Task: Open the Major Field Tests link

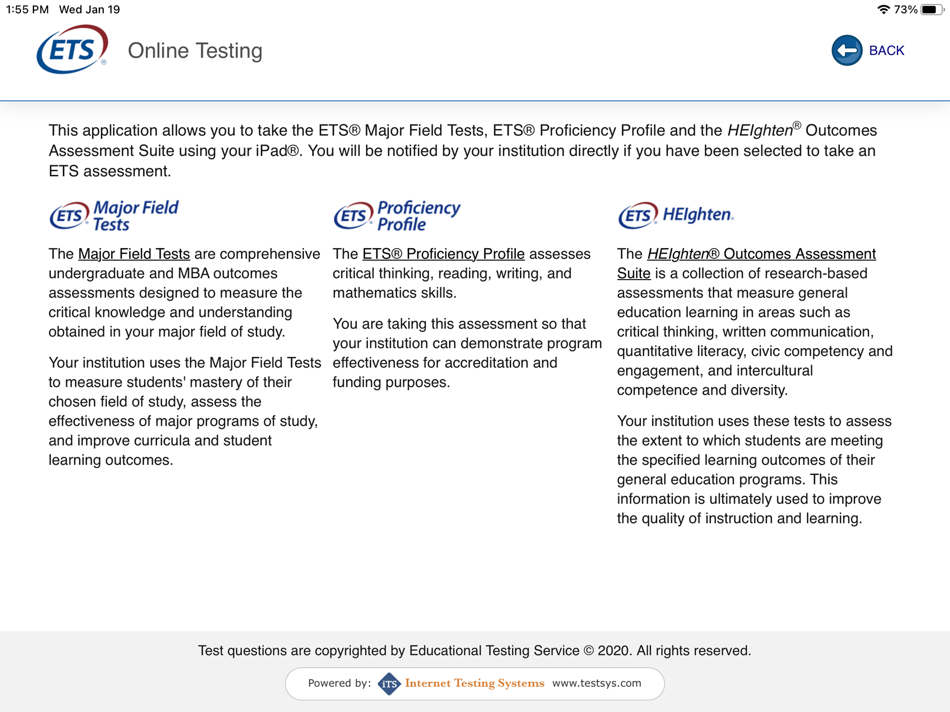Action: [x=134, y=254]
